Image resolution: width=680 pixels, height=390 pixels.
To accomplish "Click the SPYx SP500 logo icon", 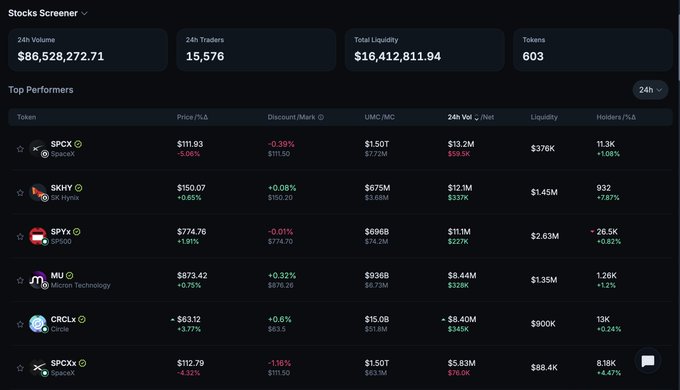I will click(38, 236).
